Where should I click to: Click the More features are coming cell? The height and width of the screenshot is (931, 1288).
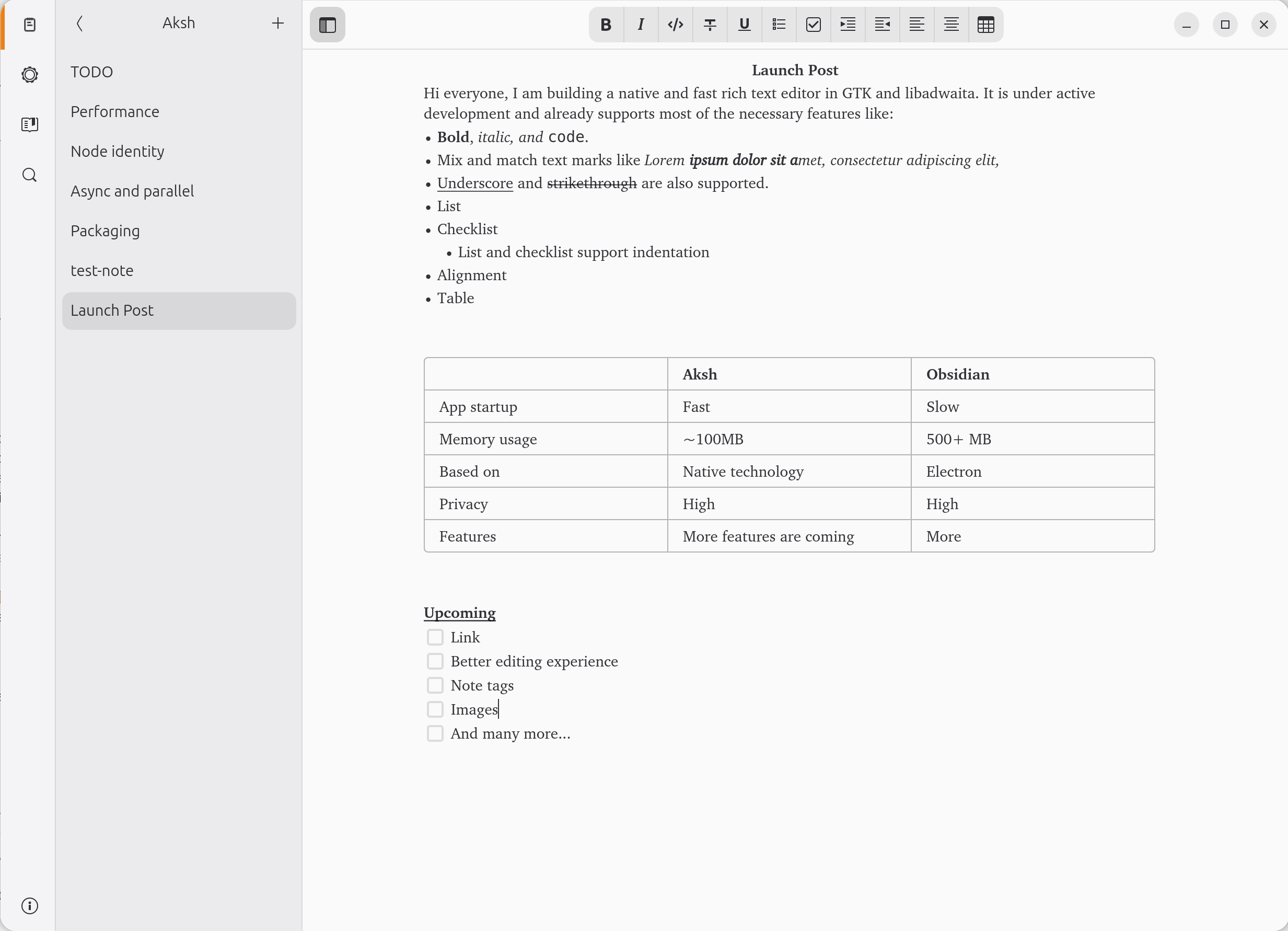pos(789,536)
